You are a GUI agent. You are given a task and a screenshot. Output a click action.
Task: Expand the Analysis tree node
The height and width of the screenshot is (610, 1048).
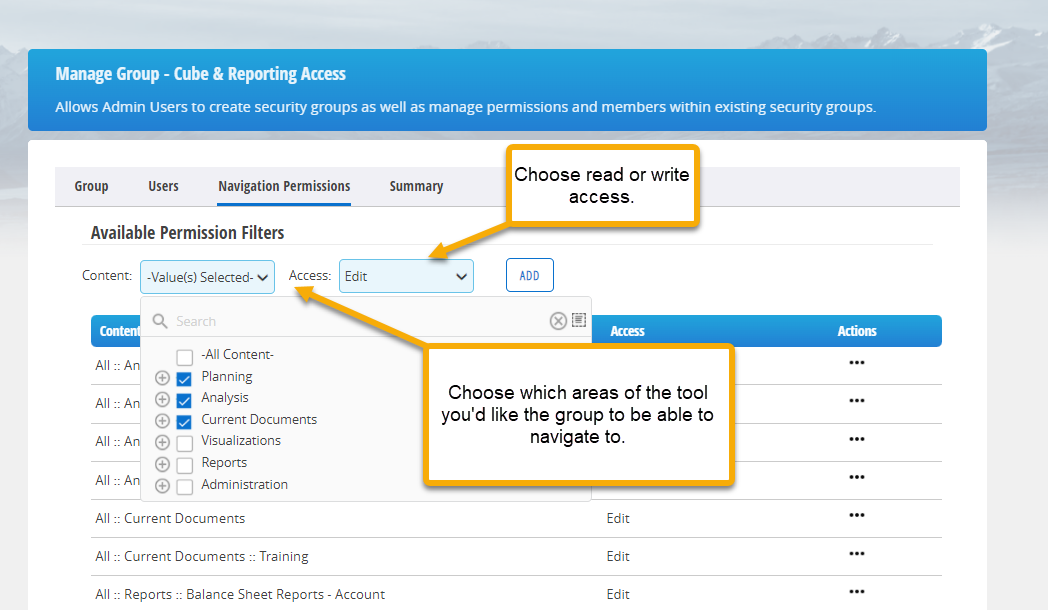pos(162,400)
